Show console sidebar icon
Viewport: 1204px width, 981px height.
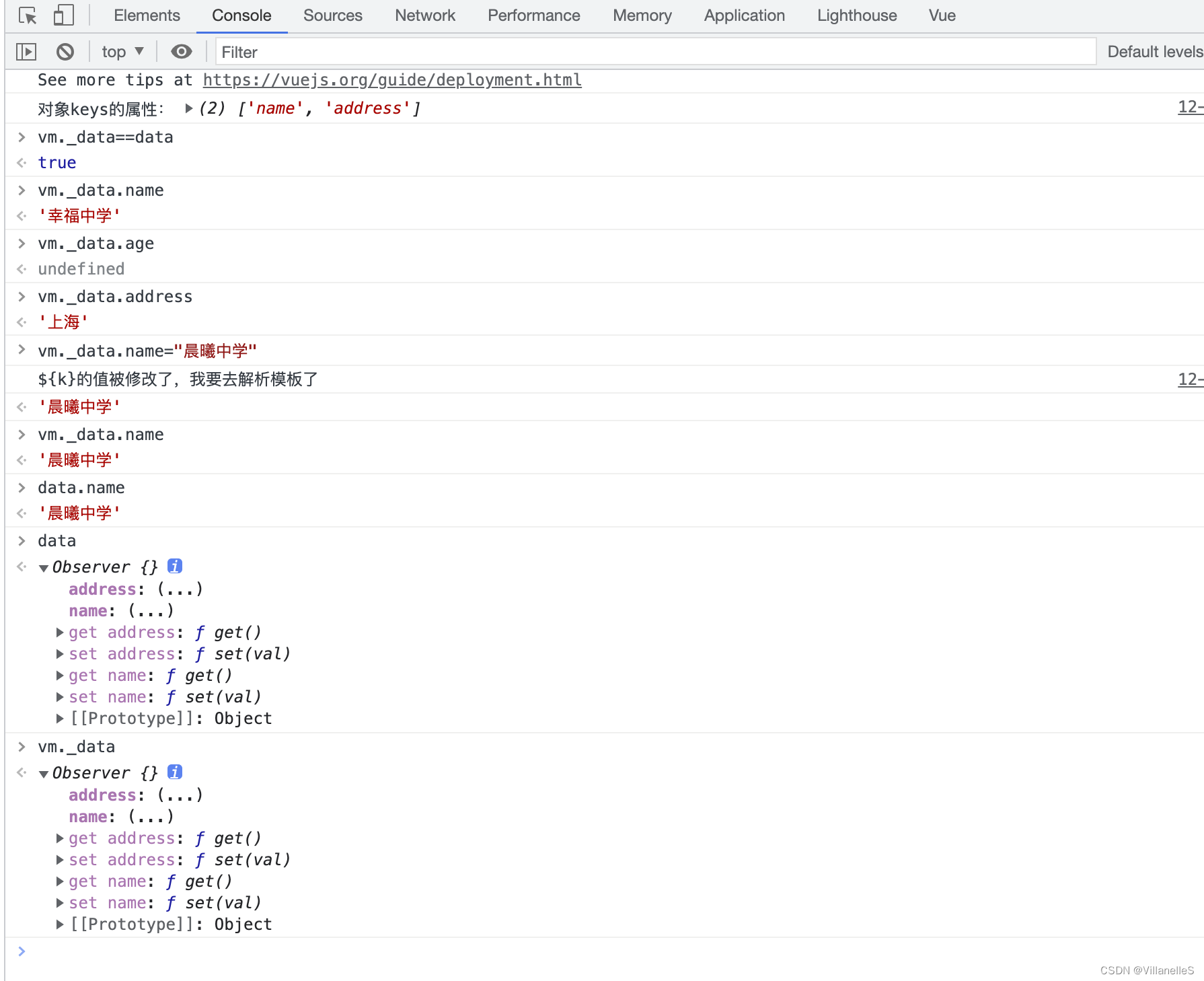pos(26,52)
